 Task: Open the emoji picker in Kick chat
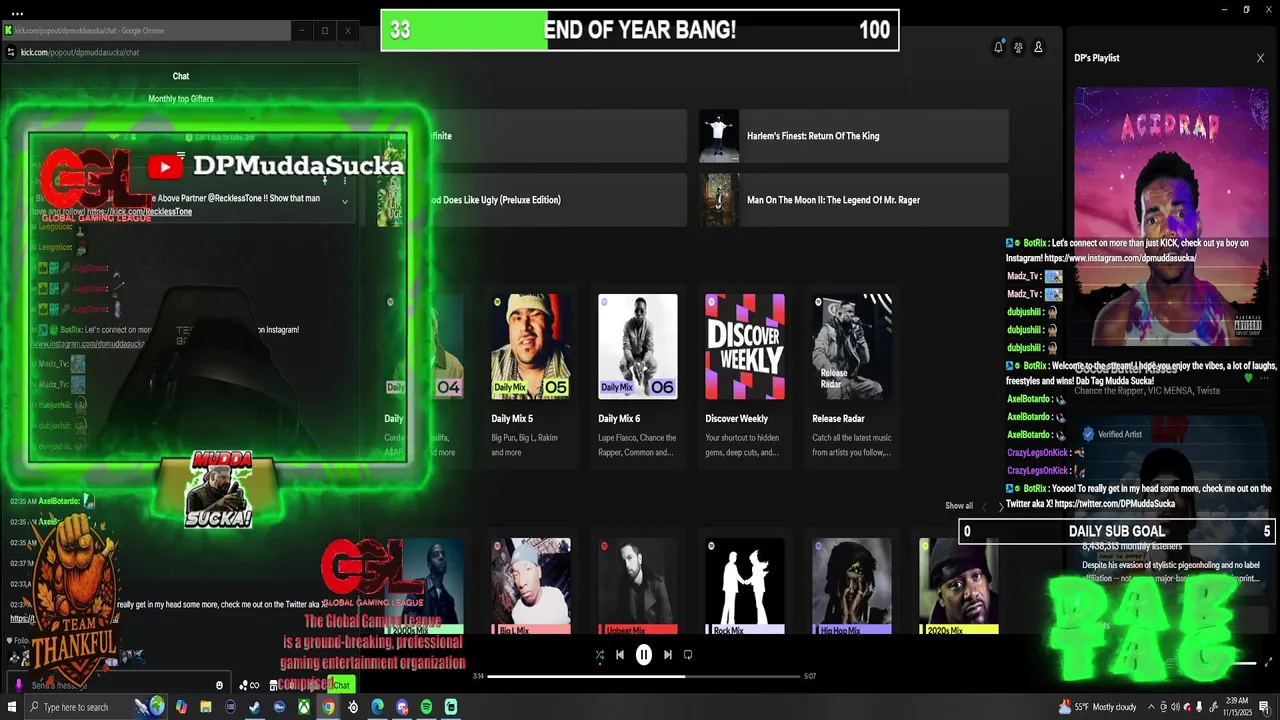(219, 685)
